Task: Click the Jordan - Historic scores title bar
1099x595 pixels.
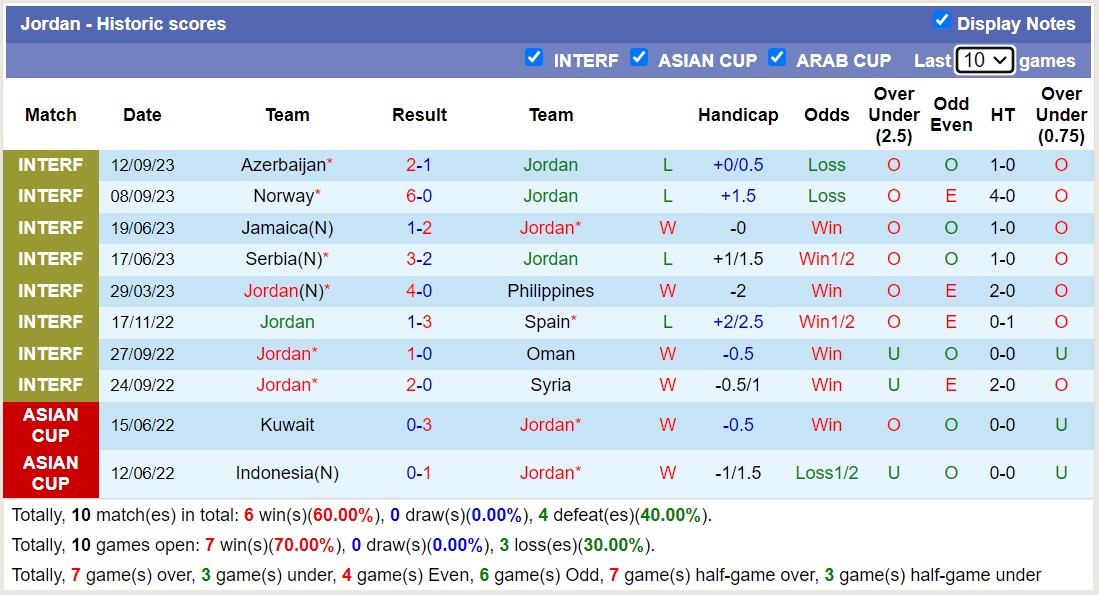Action: [125, 23]
